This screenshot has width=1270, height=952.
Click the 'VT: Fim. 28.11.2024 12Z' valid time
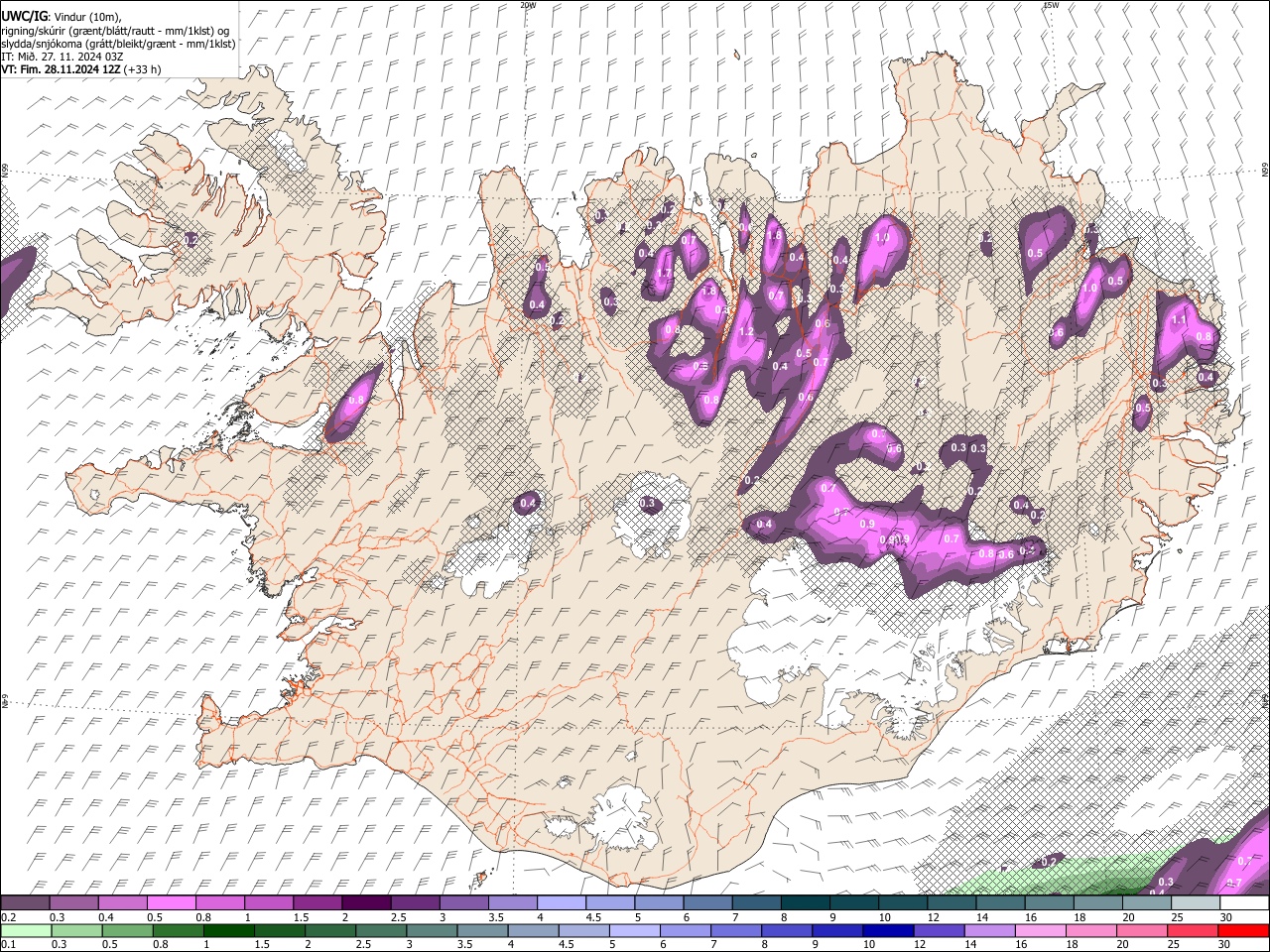(61, 69)
